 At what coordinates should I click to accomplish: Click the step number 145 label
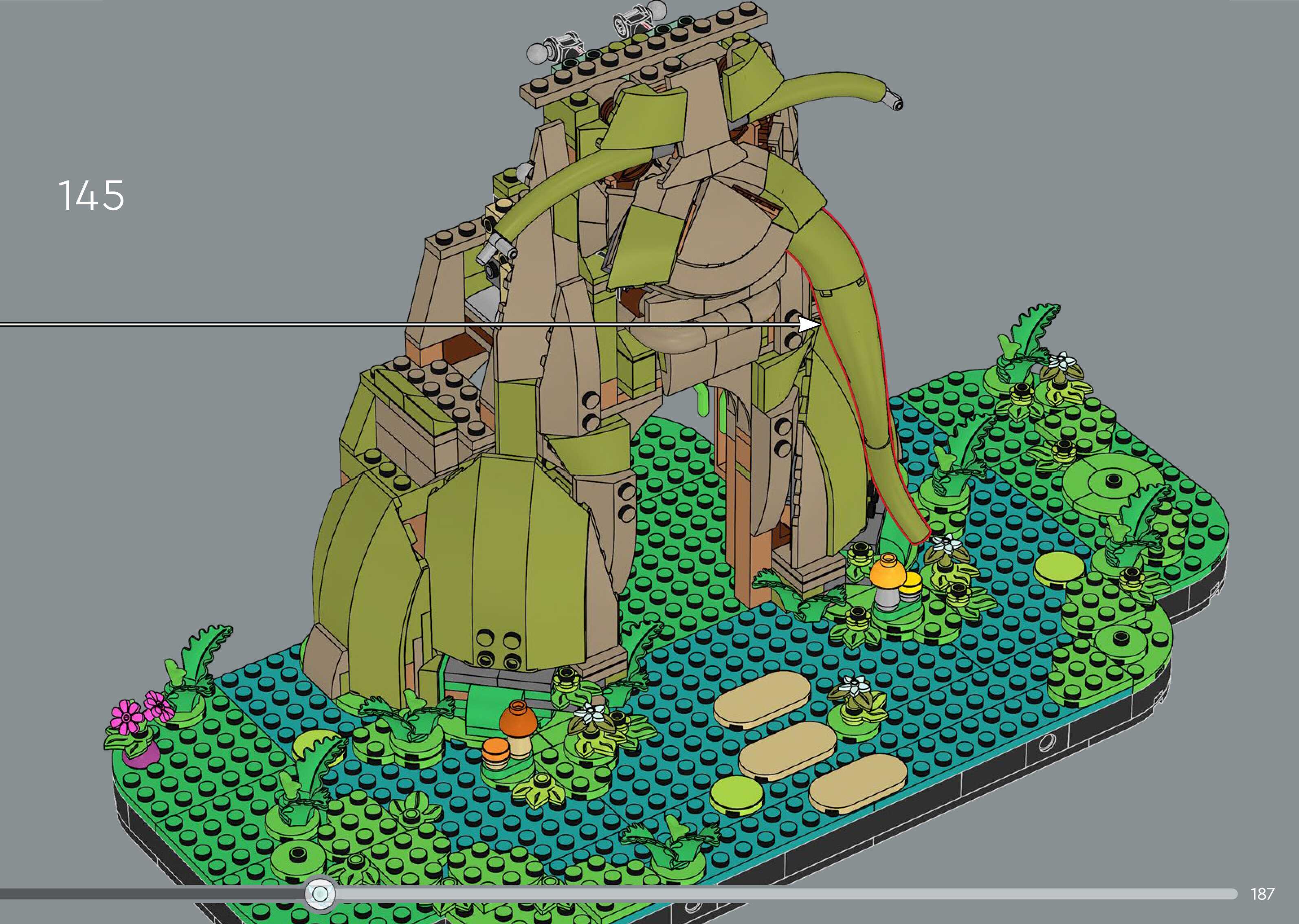coord(91,196)
